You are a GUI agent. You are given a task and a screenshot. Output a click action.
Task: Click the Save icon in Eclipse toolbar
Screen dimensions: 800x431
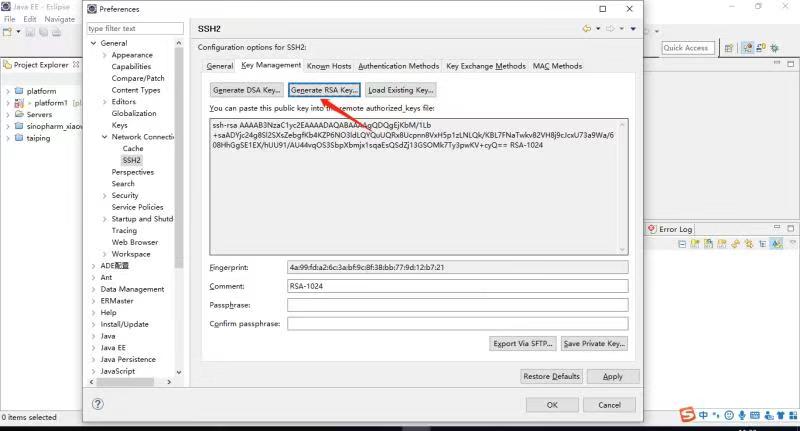click(x=30, y=32)
